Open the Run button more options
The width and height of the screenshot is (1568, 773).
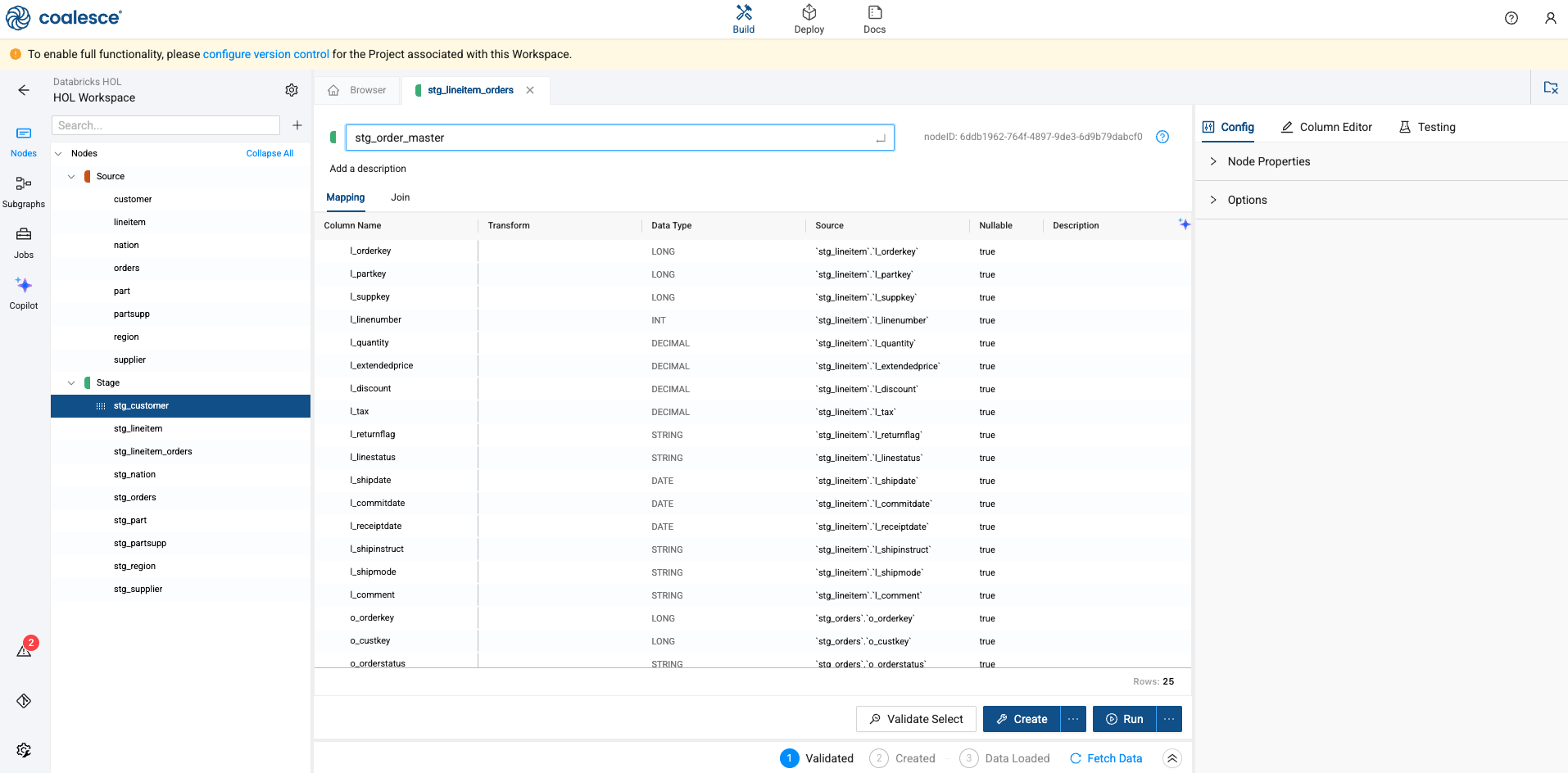pyautogui.click(x=1169, y=719)
